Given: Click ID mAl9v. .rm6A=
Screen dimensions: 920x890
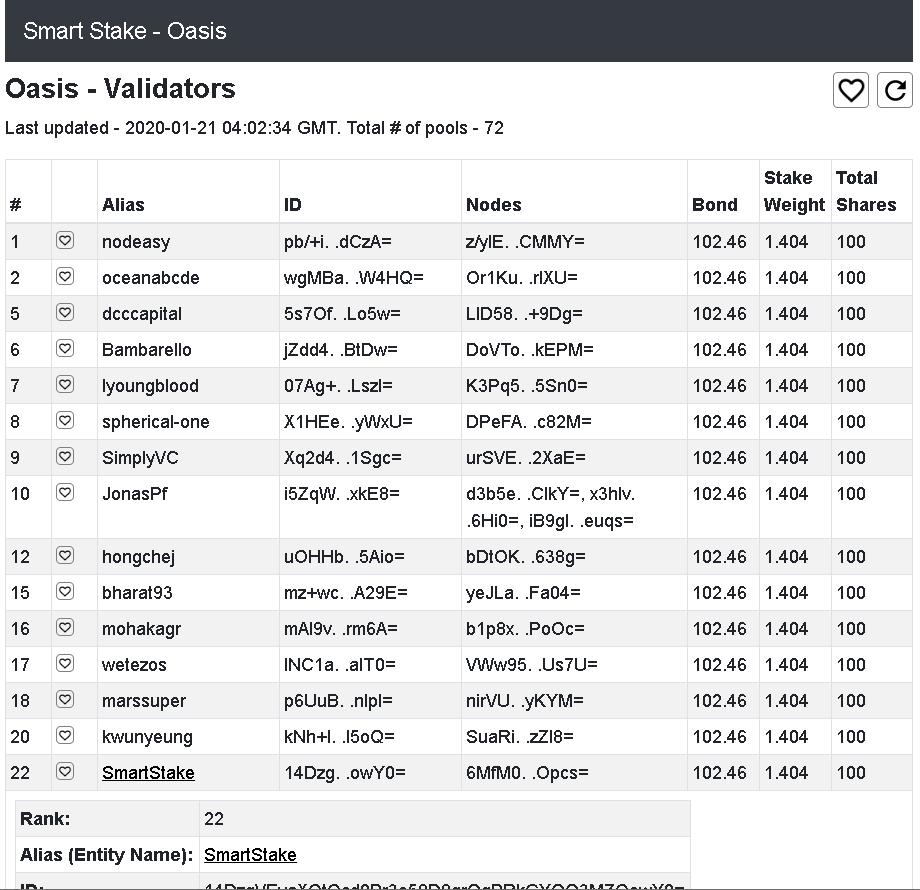Looking at the screenshot, I should click(x=341, y=629).
